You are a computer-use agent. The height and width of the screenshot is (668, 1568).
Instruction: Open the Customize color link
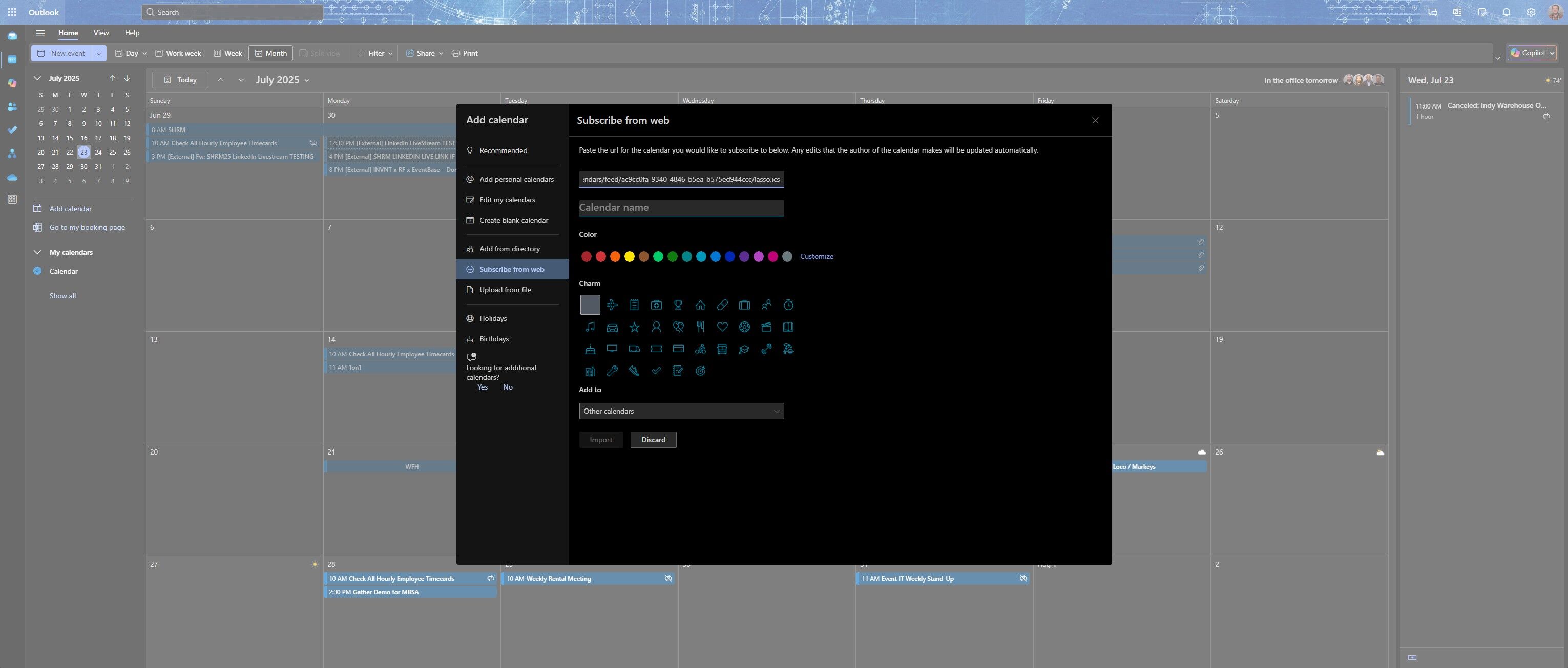[816, 257]
